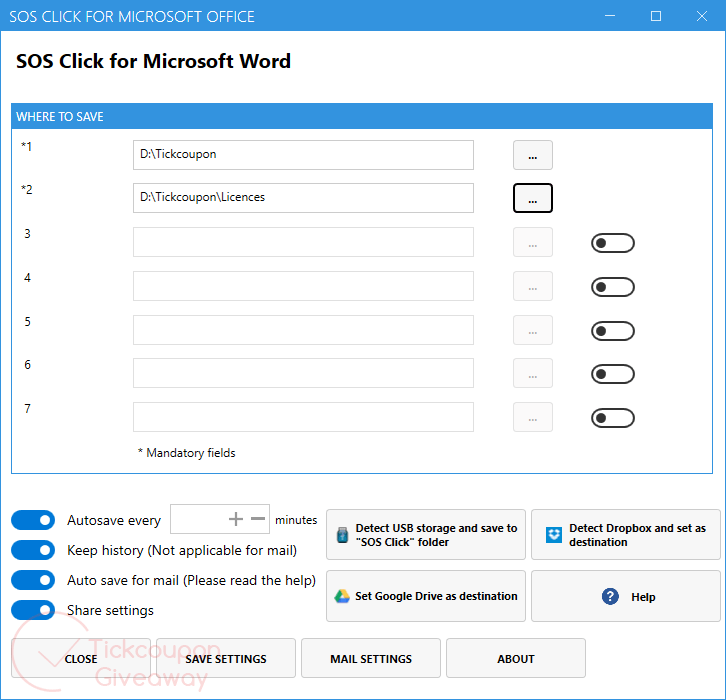
Task: Browse folder for save location 5
Action: point(532,330)
